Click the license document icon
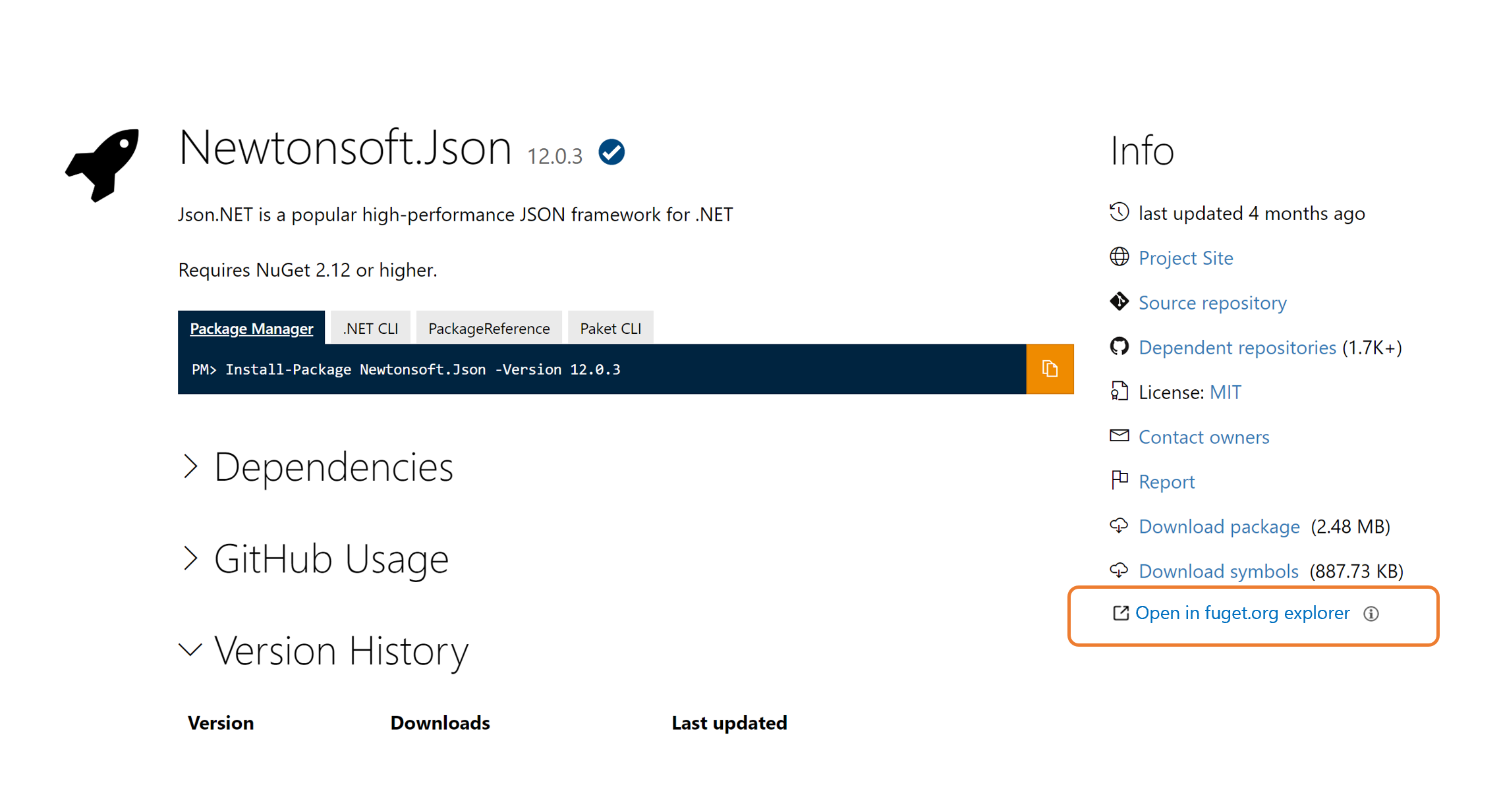 click(x=1119, y=391)
